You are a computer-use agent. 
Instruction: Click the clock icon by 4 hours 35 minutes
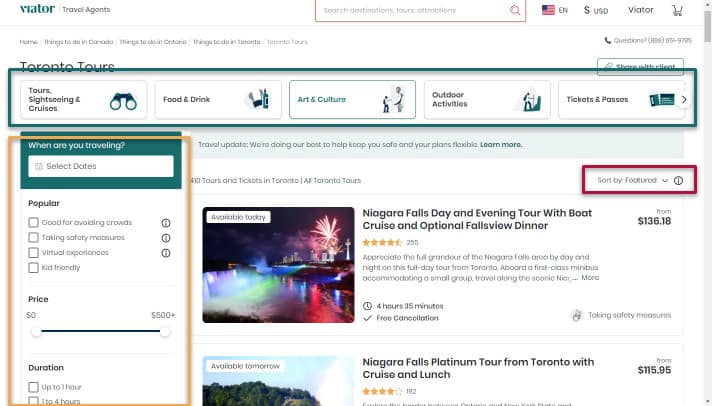[x=367, y=306]
